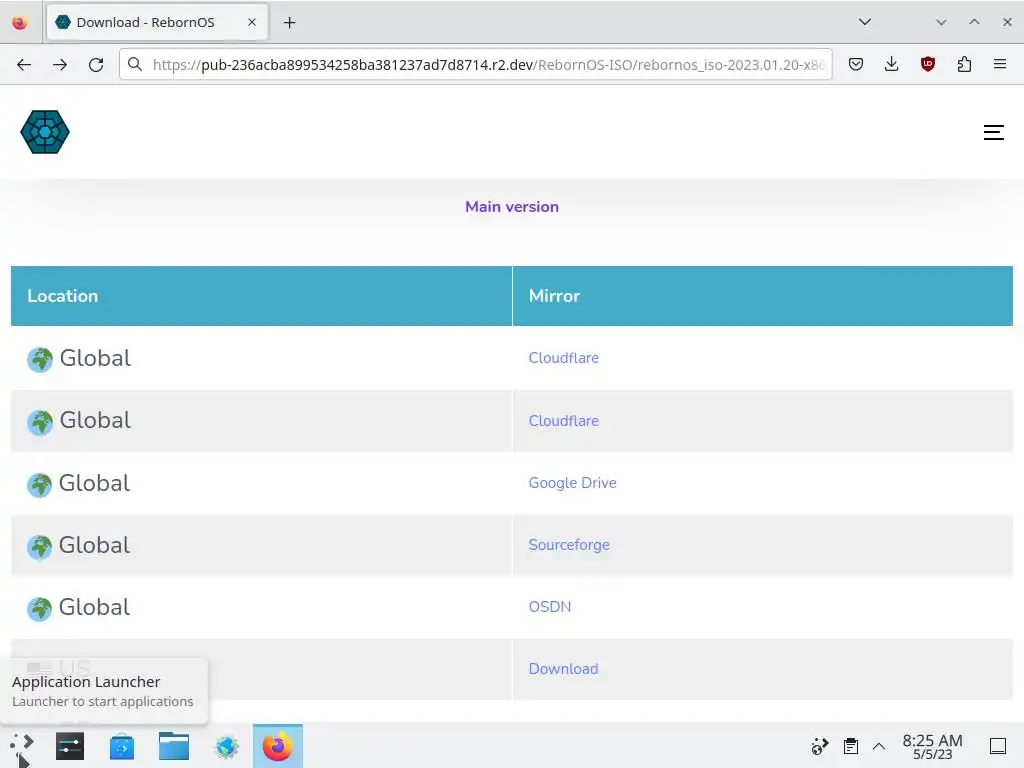Open the clock showing 8:25 AM
1024x768 pixels.
click(x=932, y=746)
